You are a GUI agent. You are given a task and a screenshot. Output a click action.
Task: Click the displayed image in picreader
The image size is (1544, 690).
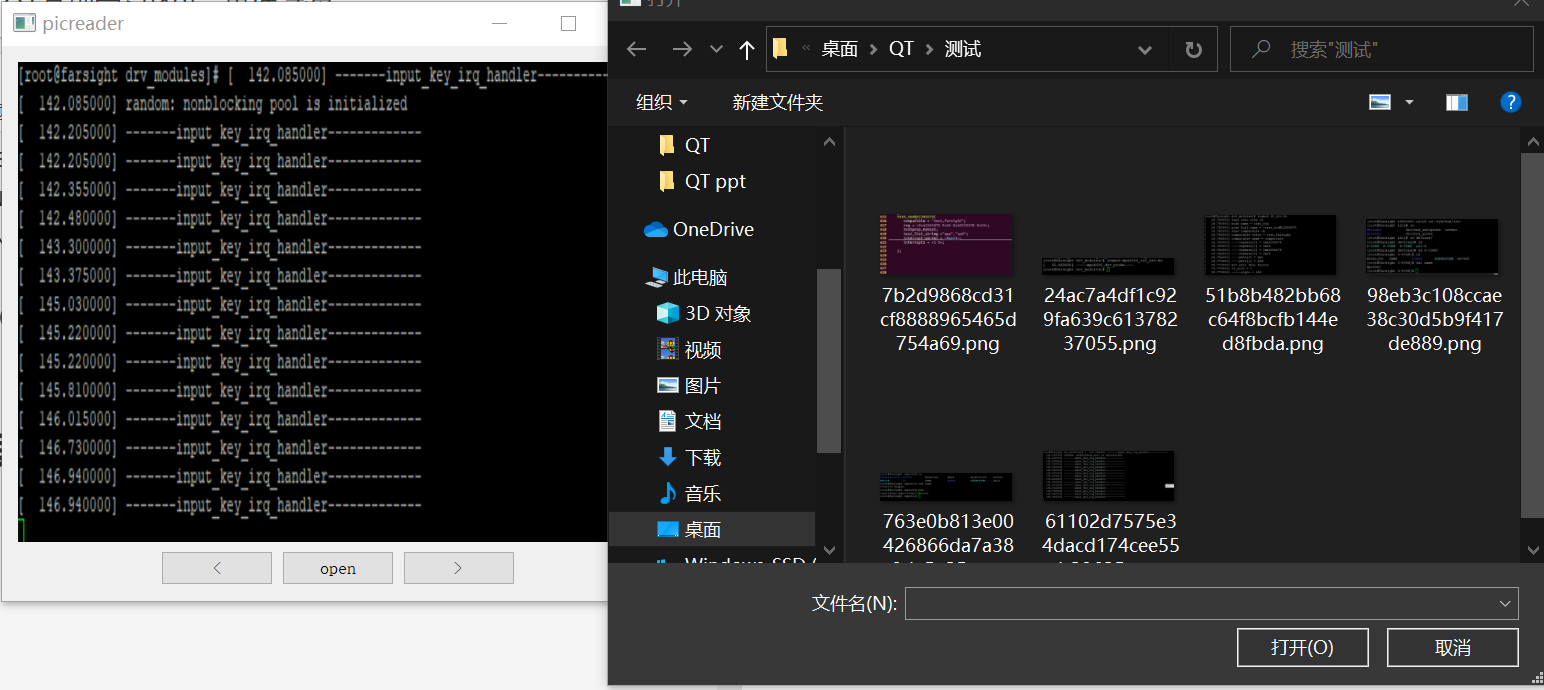tap(312, 302)
